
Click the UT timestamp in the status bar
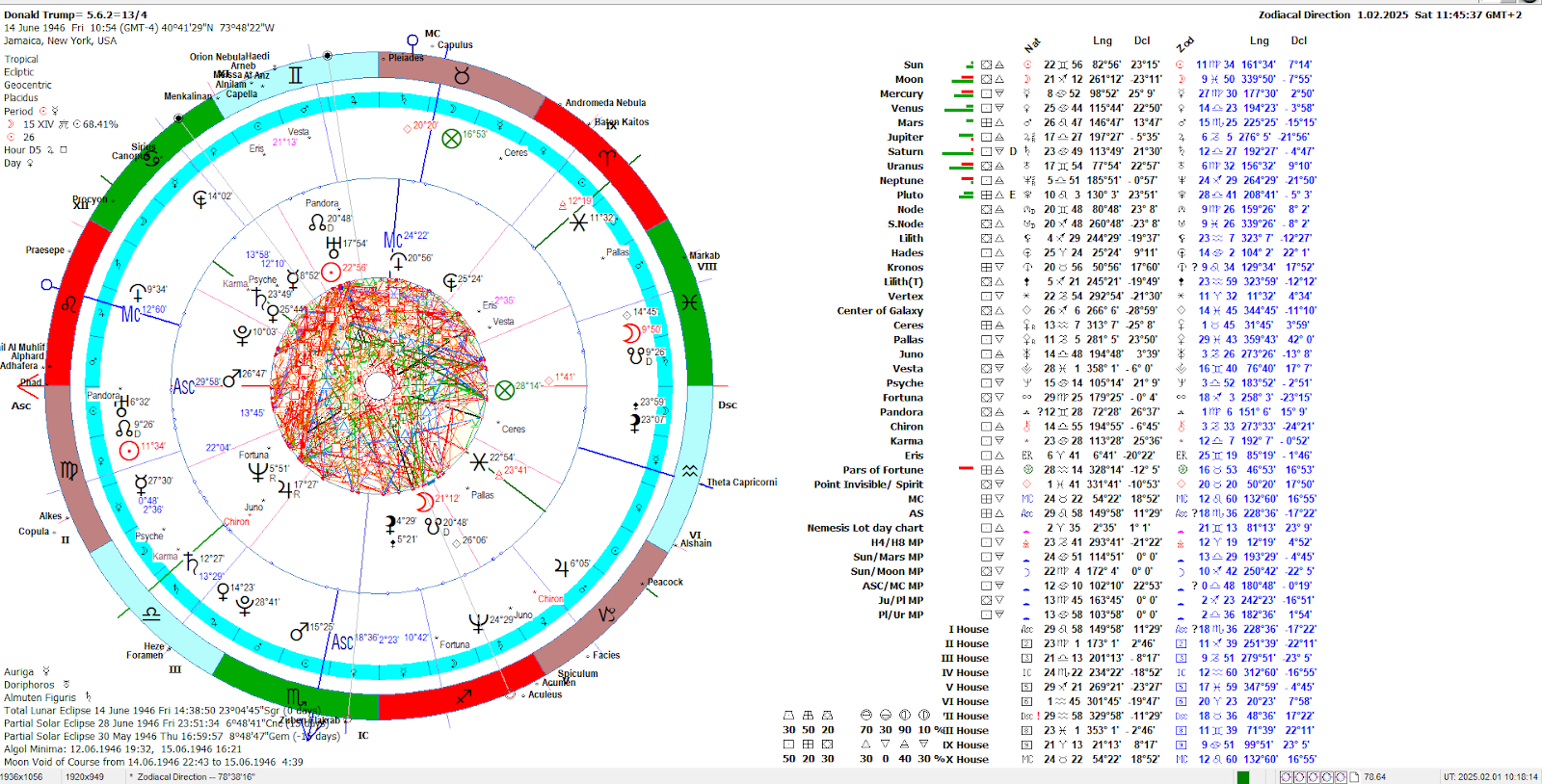coord(1490,777)
